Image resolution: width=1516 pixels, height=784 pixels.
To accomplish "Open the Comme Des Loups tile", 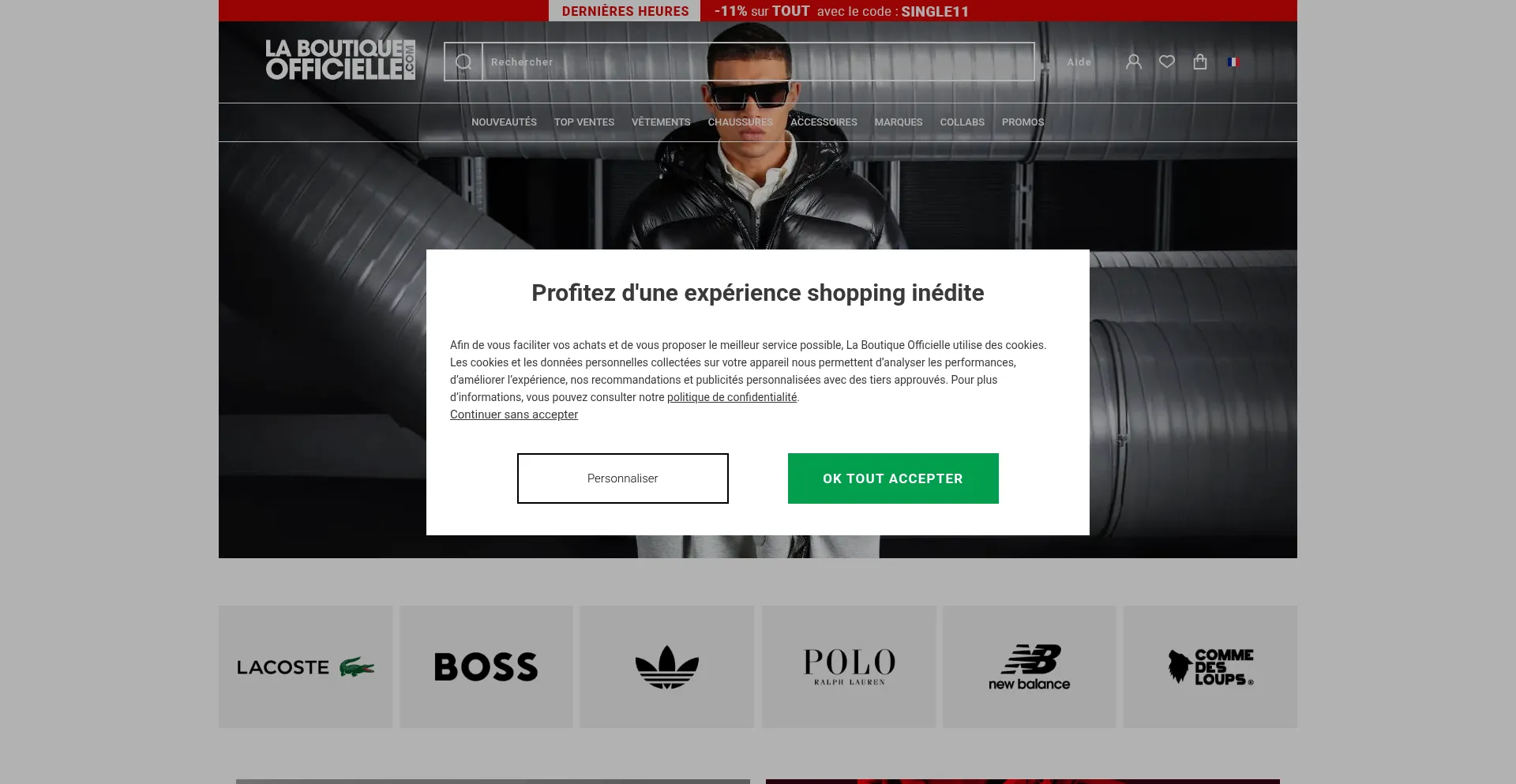I will [1210, 666].
